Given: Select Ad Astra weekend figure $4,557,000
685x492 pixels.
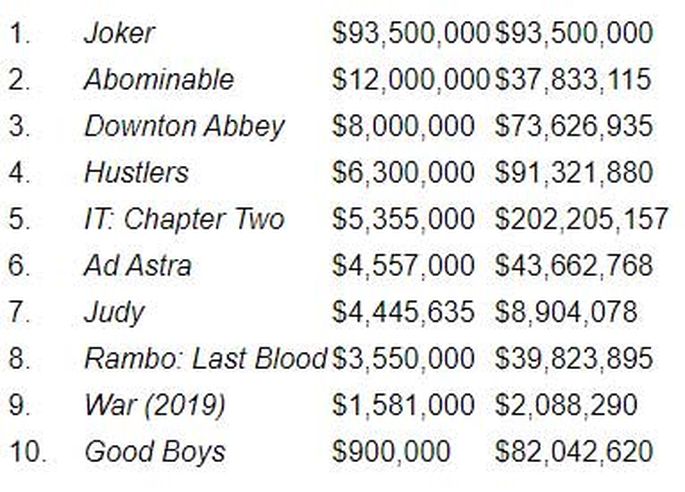Looking at the screenshot, I should coord(403,266).
